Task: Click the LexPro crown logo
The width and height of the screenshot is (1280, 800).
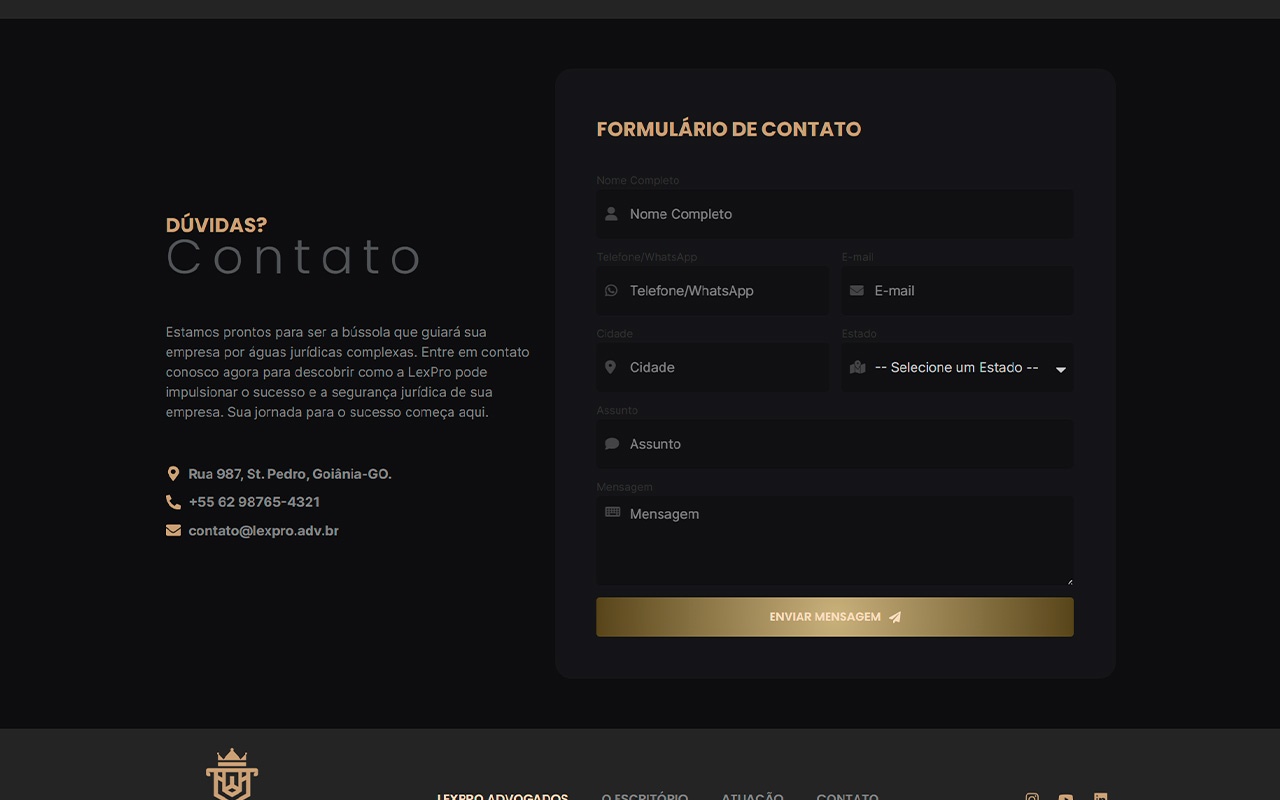Action: pyautogui.click(x=232, y=774)
